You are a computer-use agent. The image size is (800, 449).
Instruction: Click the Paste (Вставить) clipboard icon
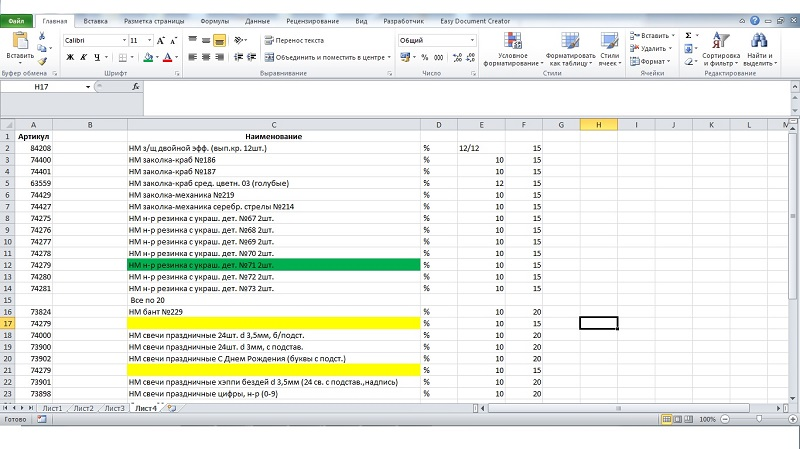pyautogui.click(x=19, y=41)
